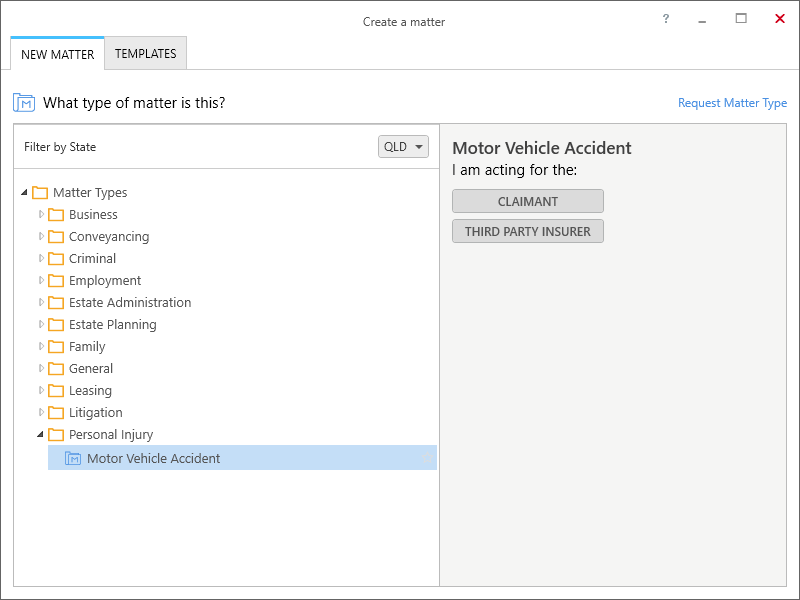The width and height of the screenshot is (800, 600).
Task: Switch to the TEMPLATES tab
Action: pos(145,54)
